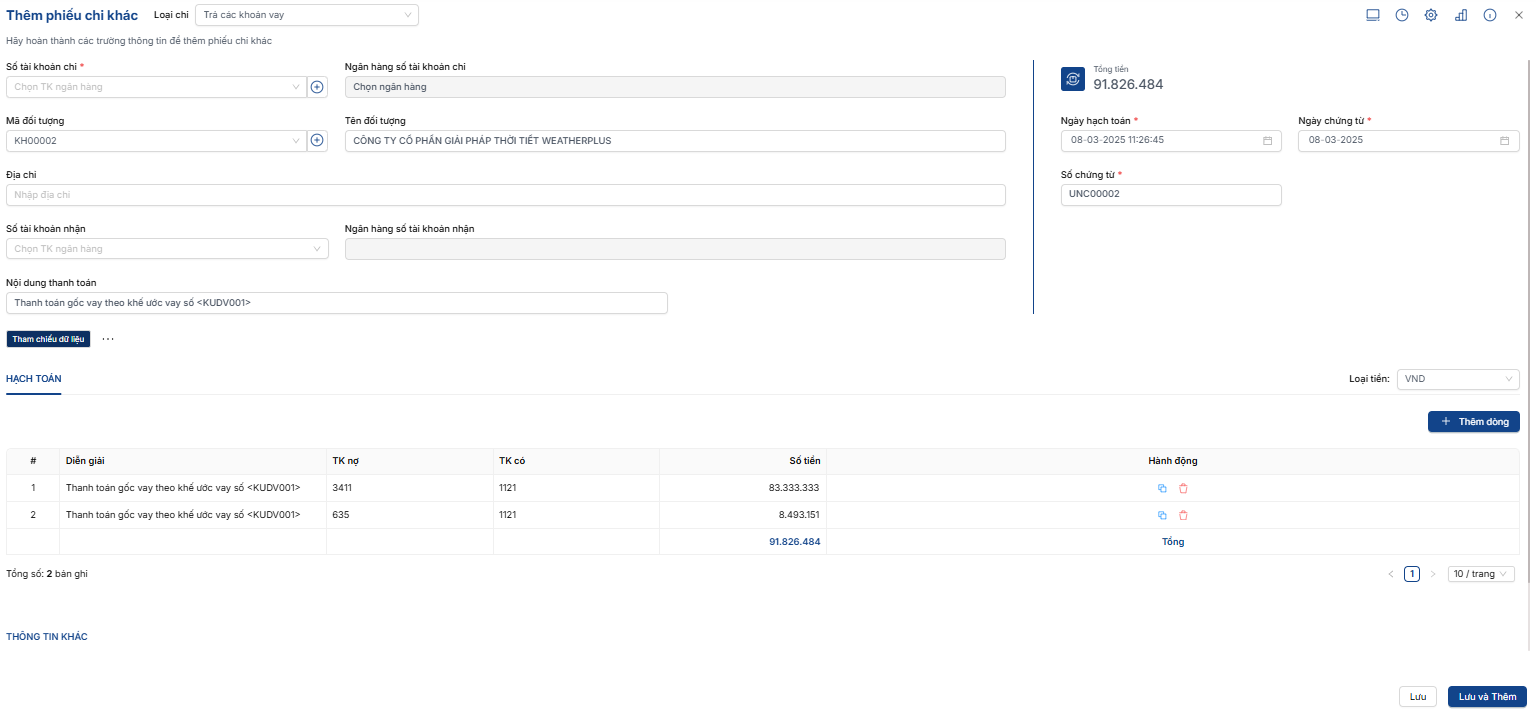
Task: Click the clock history icon in header
Action: coord(1402,15)
